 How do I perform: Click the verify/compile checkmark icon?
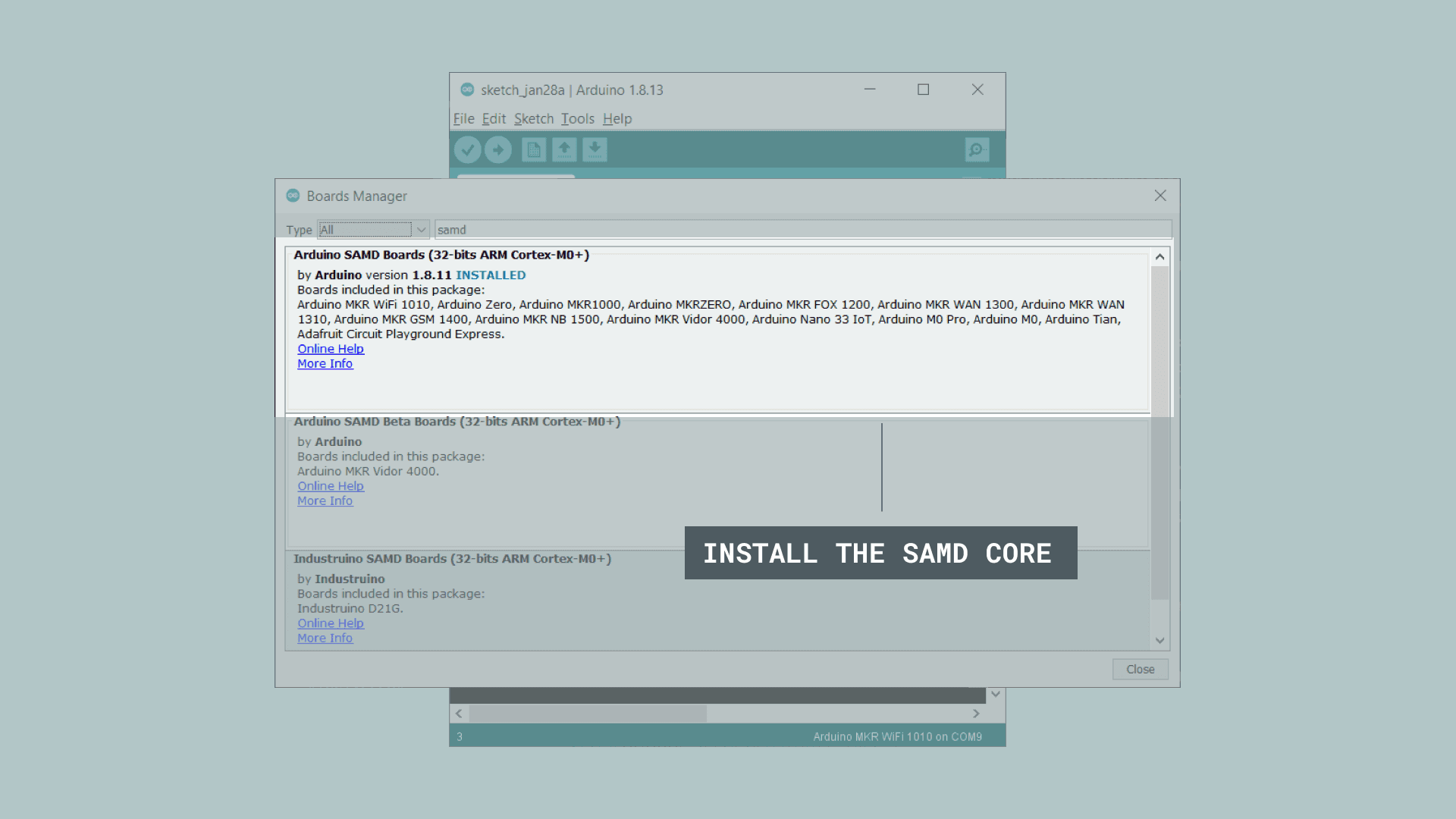coord(468,150)
